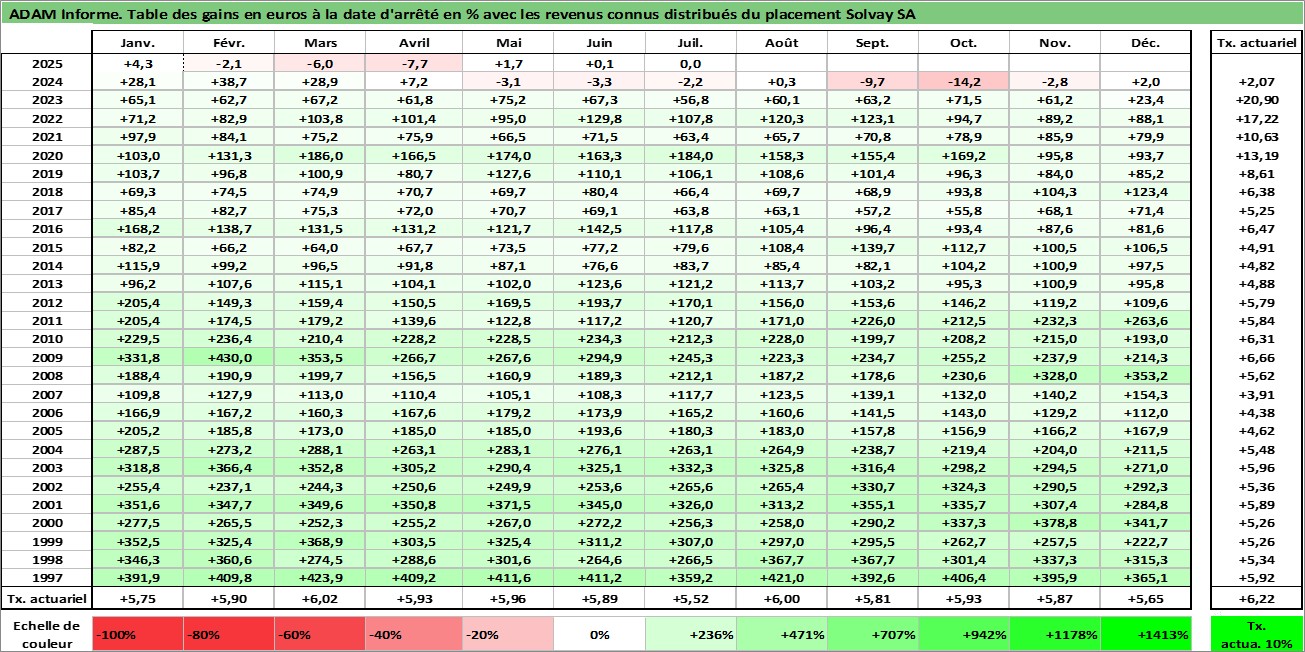Click the 2009 Févr. cell +430,0
Screen dimensions: 1305x652
coord(229,357)
